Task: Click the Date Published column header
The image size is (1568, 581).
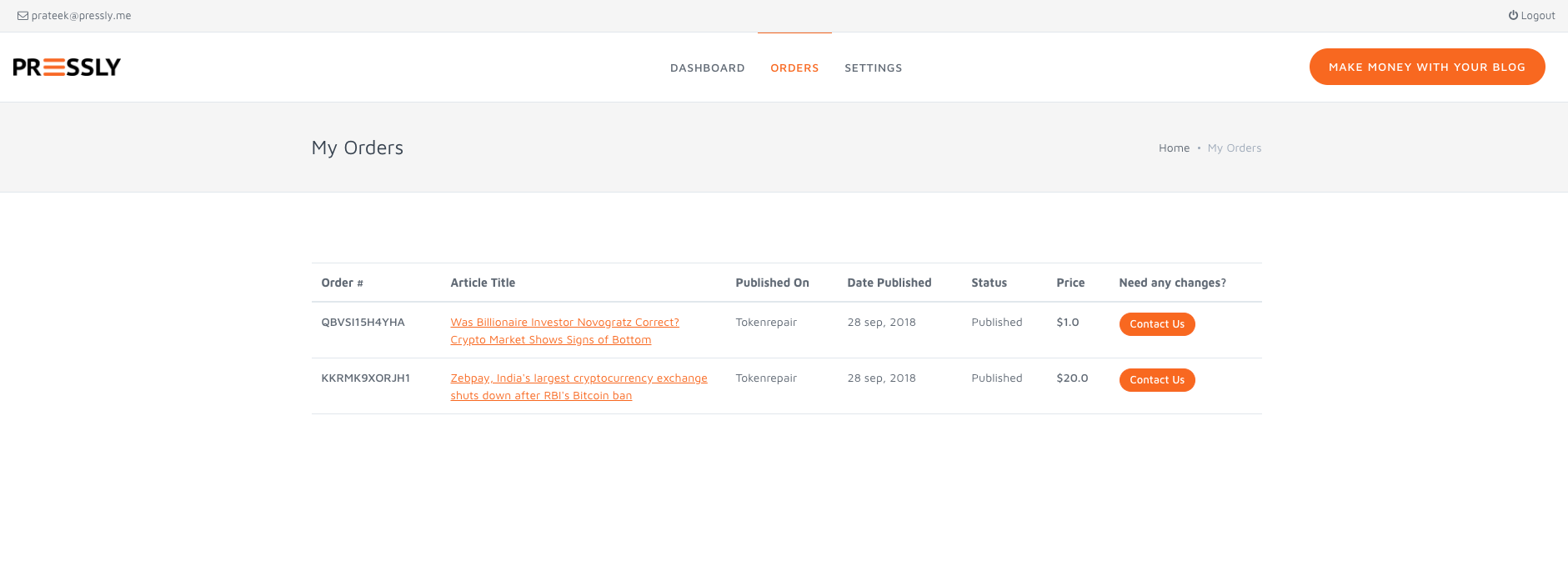Action: (x=889, y=283)
